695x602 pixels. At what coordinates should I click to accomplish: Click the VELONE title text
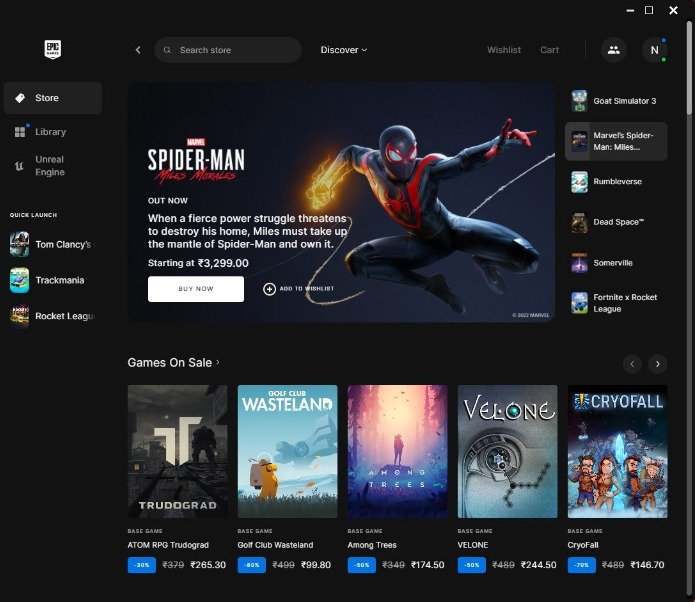(x=472, y=545)
